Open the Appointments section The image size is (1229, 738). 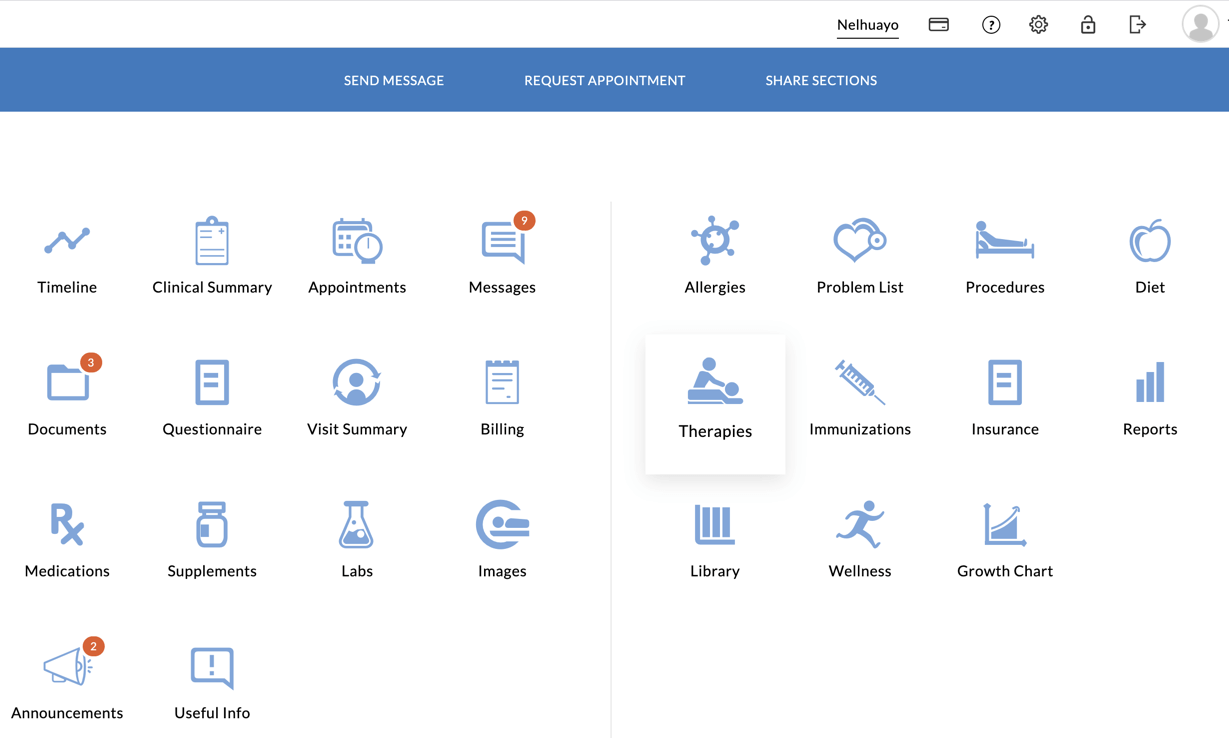pos(357,256)
